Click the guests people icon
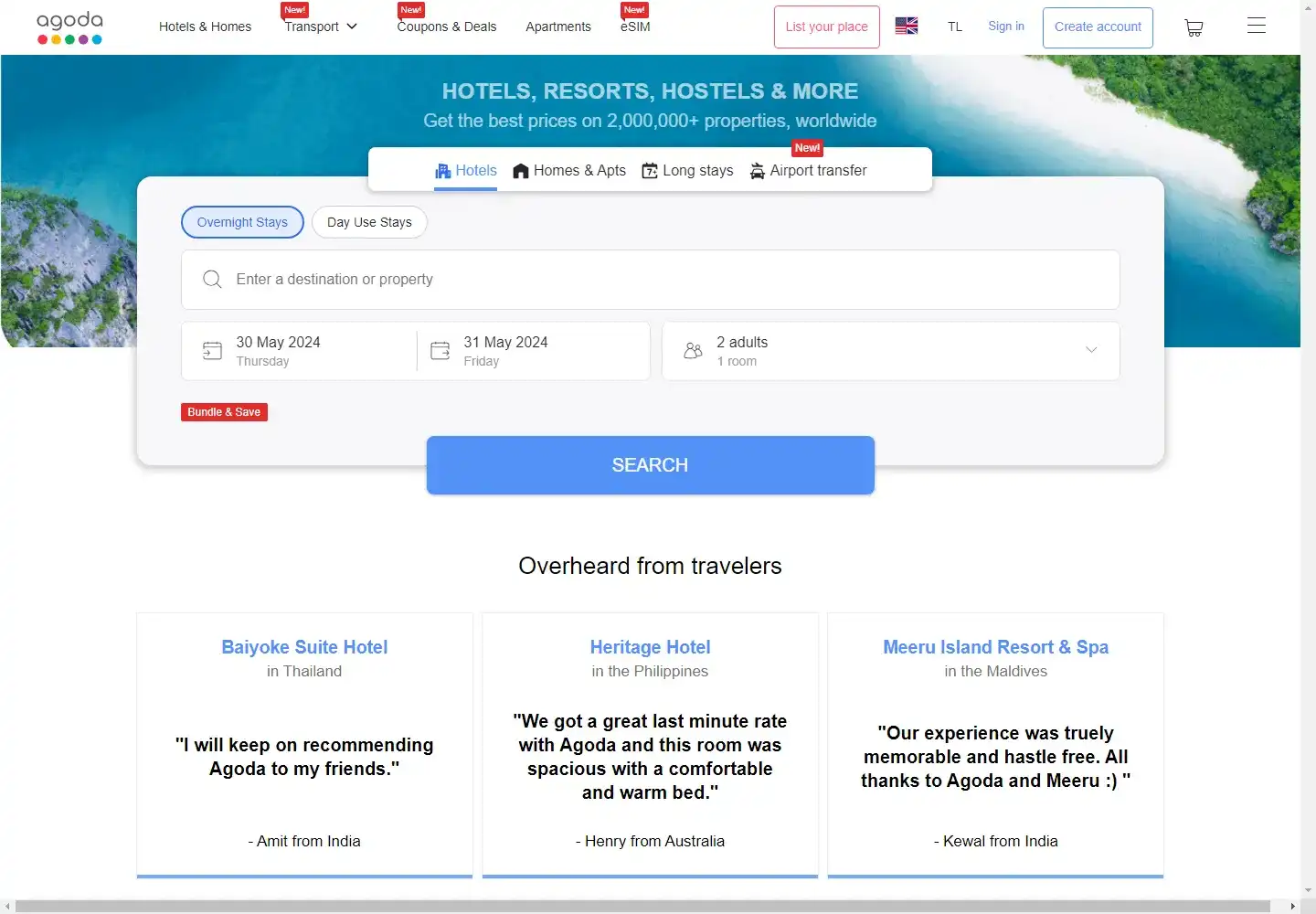 693,351
